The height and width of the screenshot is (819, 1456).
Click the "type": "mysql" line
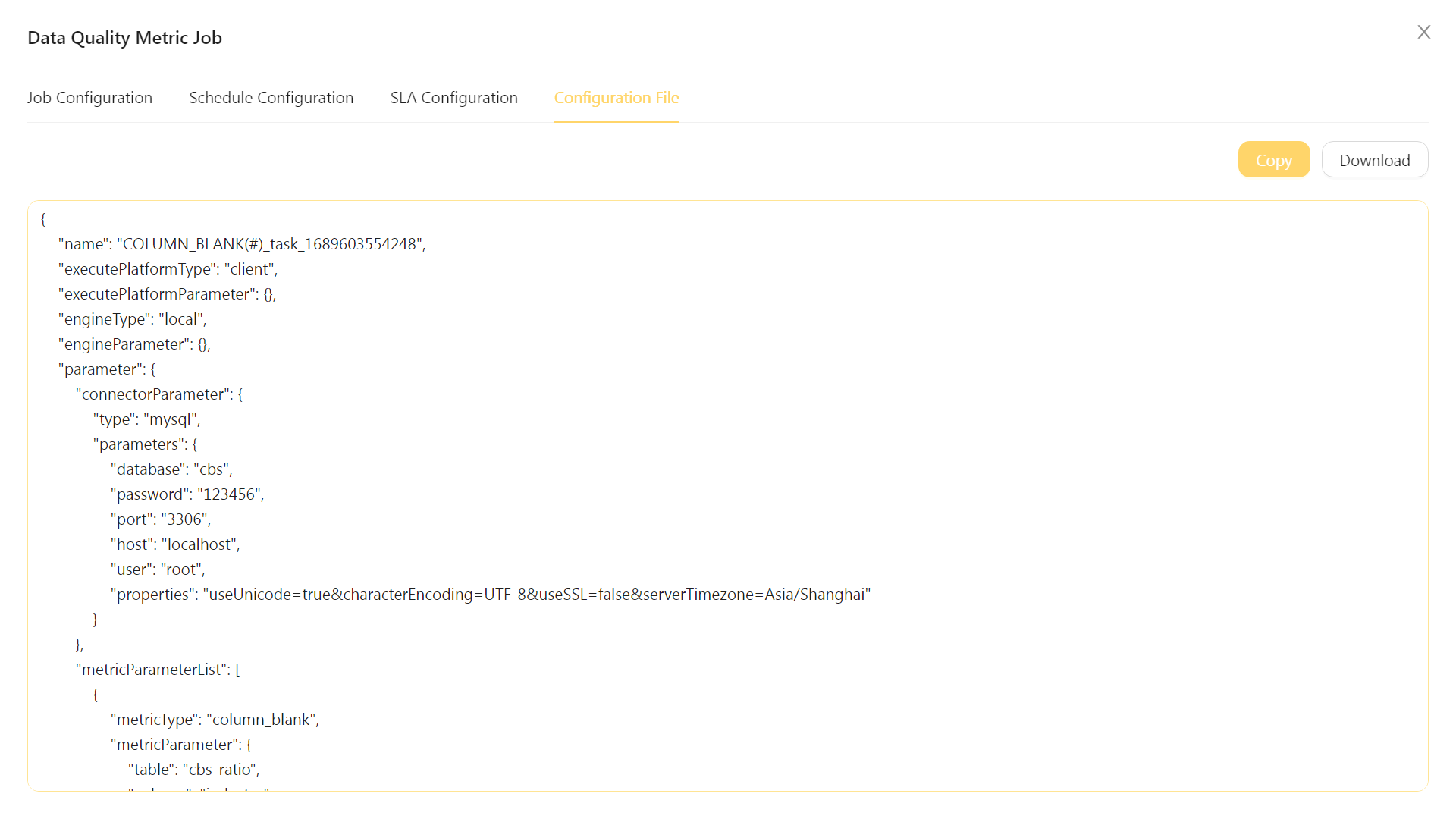coord(146,419)
